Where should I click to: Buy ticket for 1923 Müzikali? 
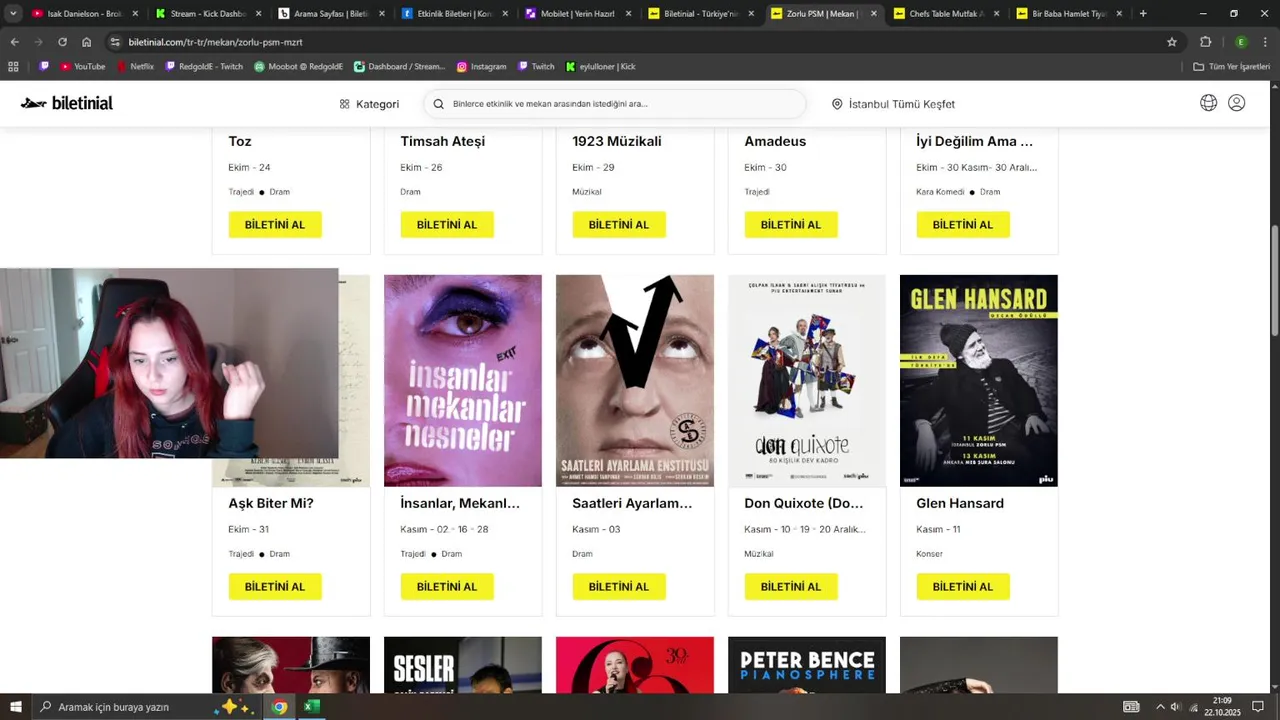619,225
